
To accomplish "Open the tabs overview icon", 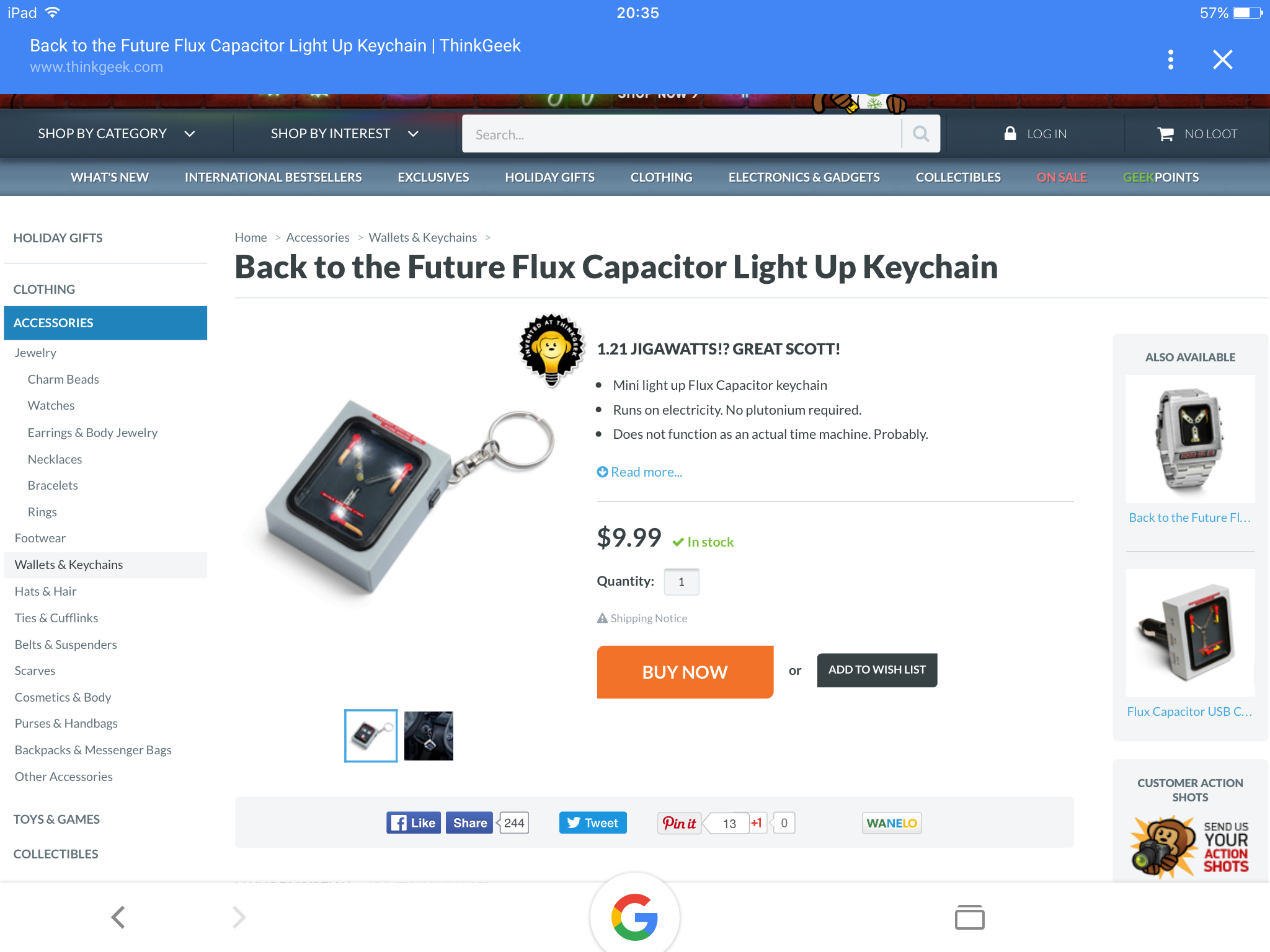I will [969, 917].
